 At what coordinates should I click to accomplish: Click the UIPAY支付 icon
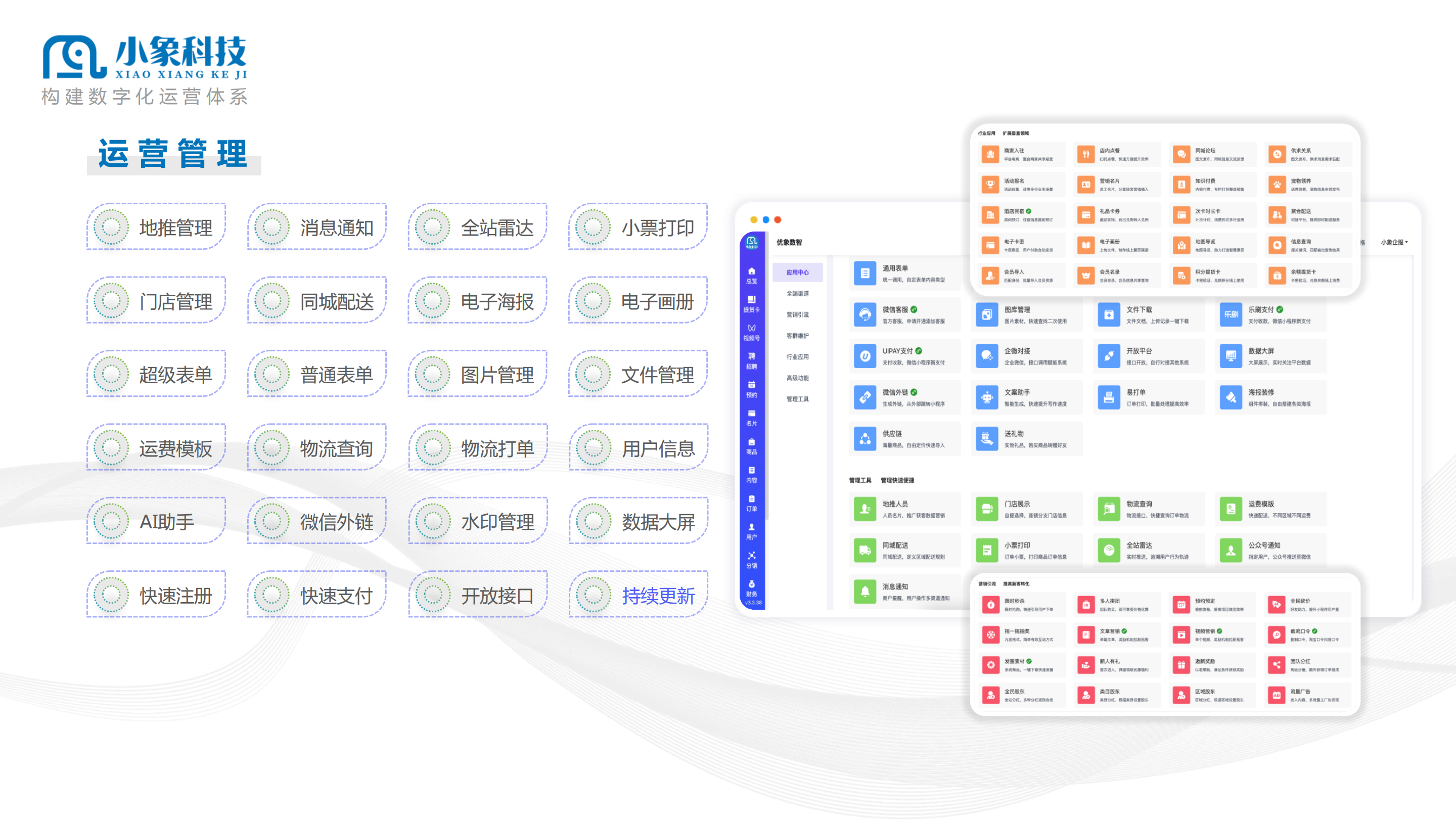[x=865, y=356]
